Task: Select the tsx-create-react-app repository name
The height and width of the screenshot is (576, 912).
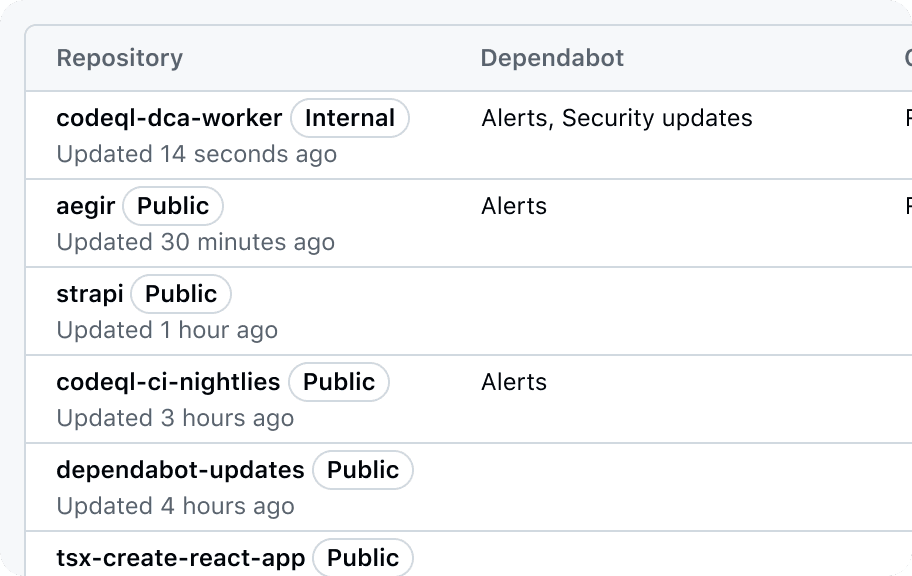Action: point(180,558)
